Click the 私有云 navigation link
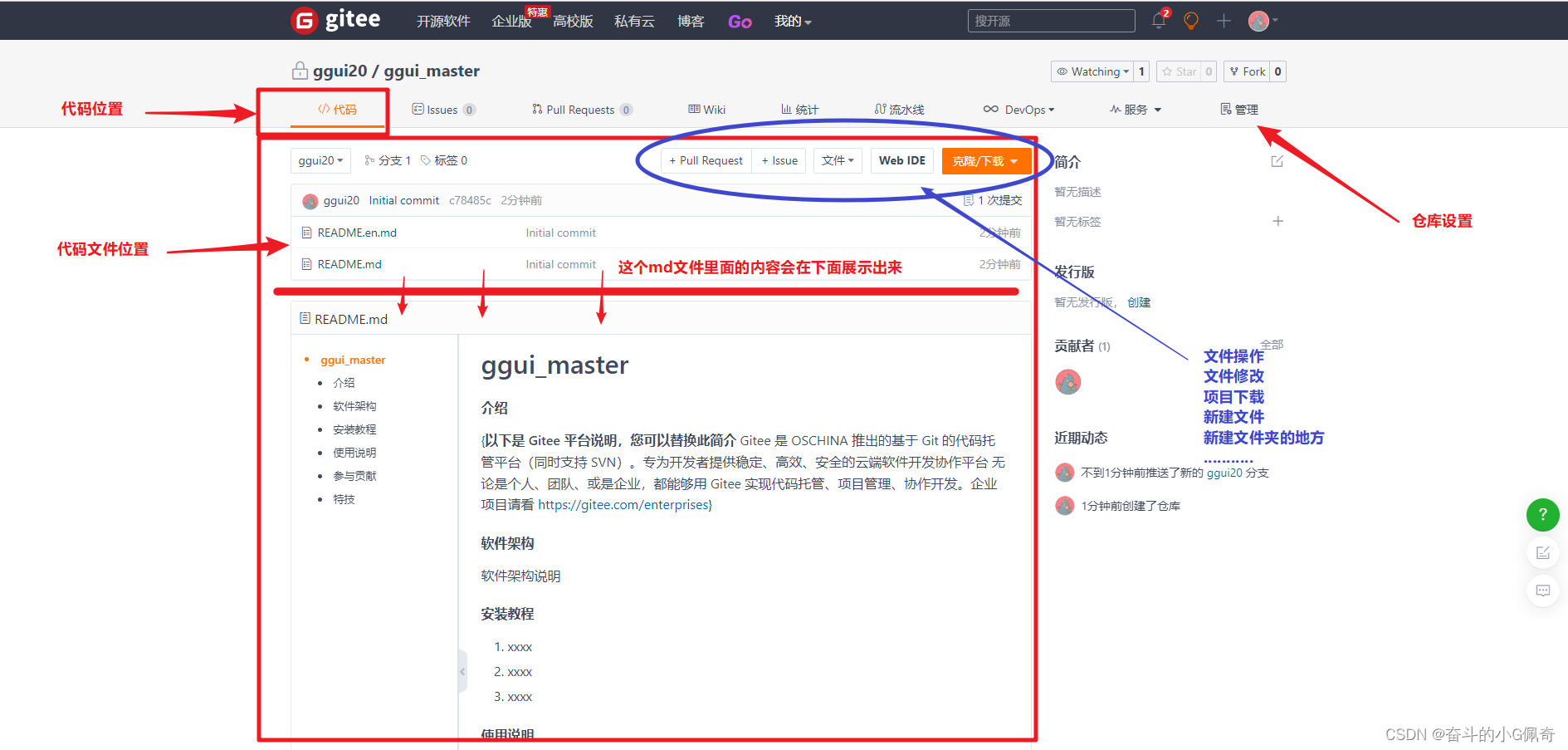Viewport: 1568px width, 750px height. tap(634, 21)
